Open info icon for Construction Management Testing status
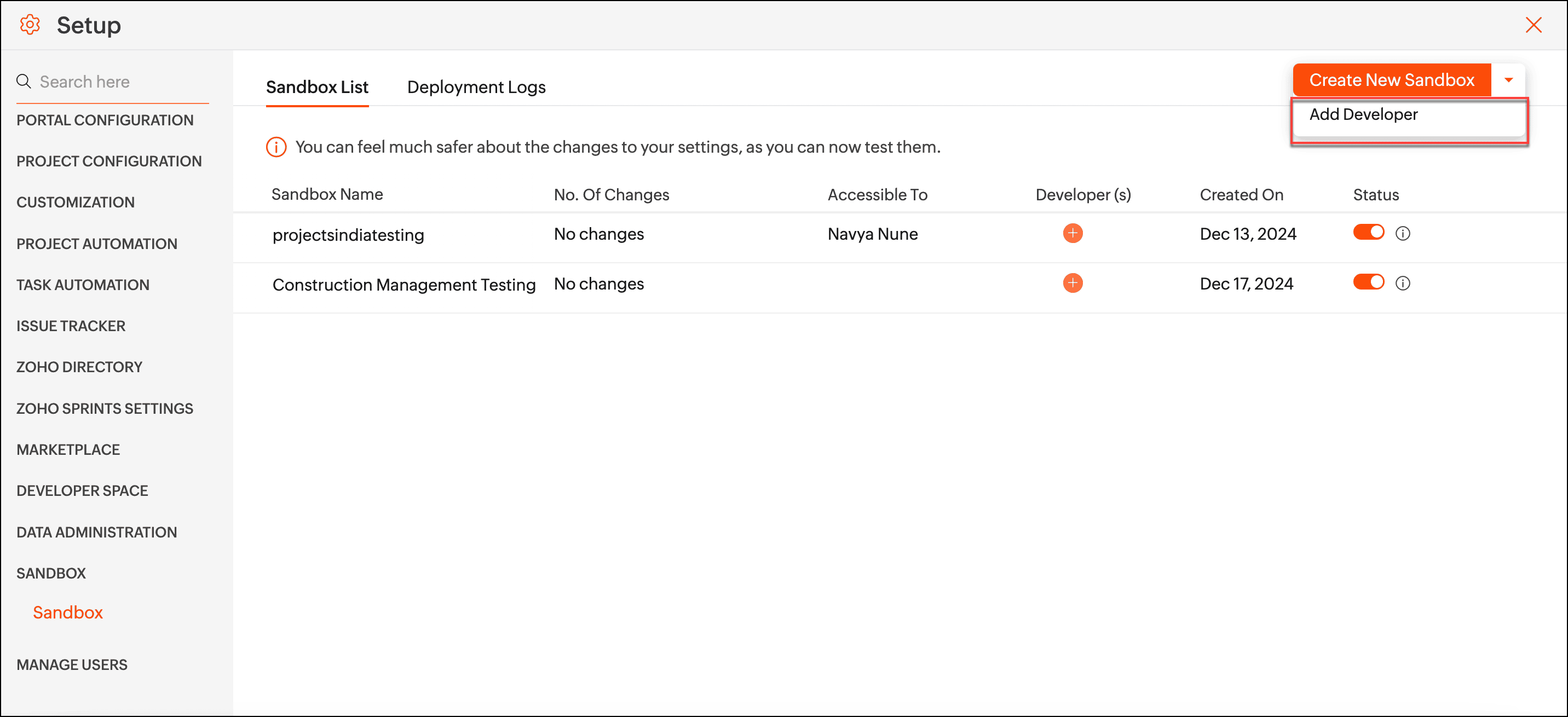The image size is (1568, 717). coord(1403,284)
